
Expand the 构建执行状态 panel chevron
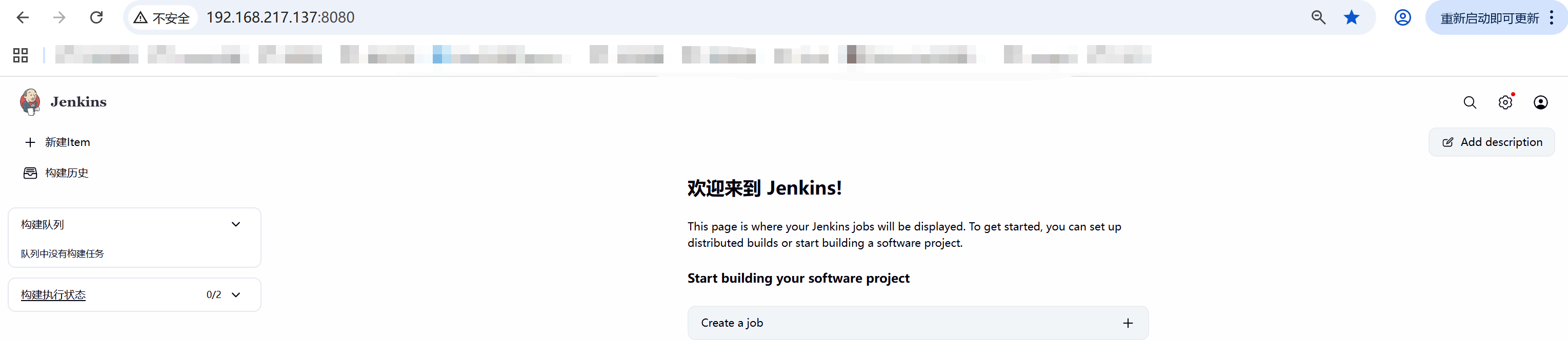click(x=236, y=295)
